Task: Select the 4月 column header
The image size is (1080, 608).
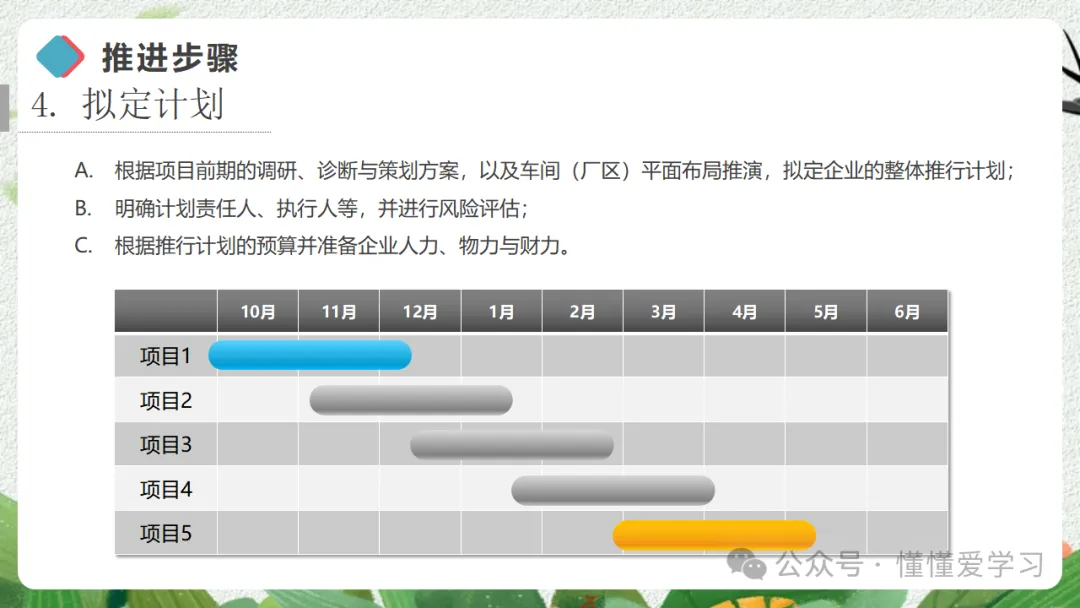Action: pos(745,311)
